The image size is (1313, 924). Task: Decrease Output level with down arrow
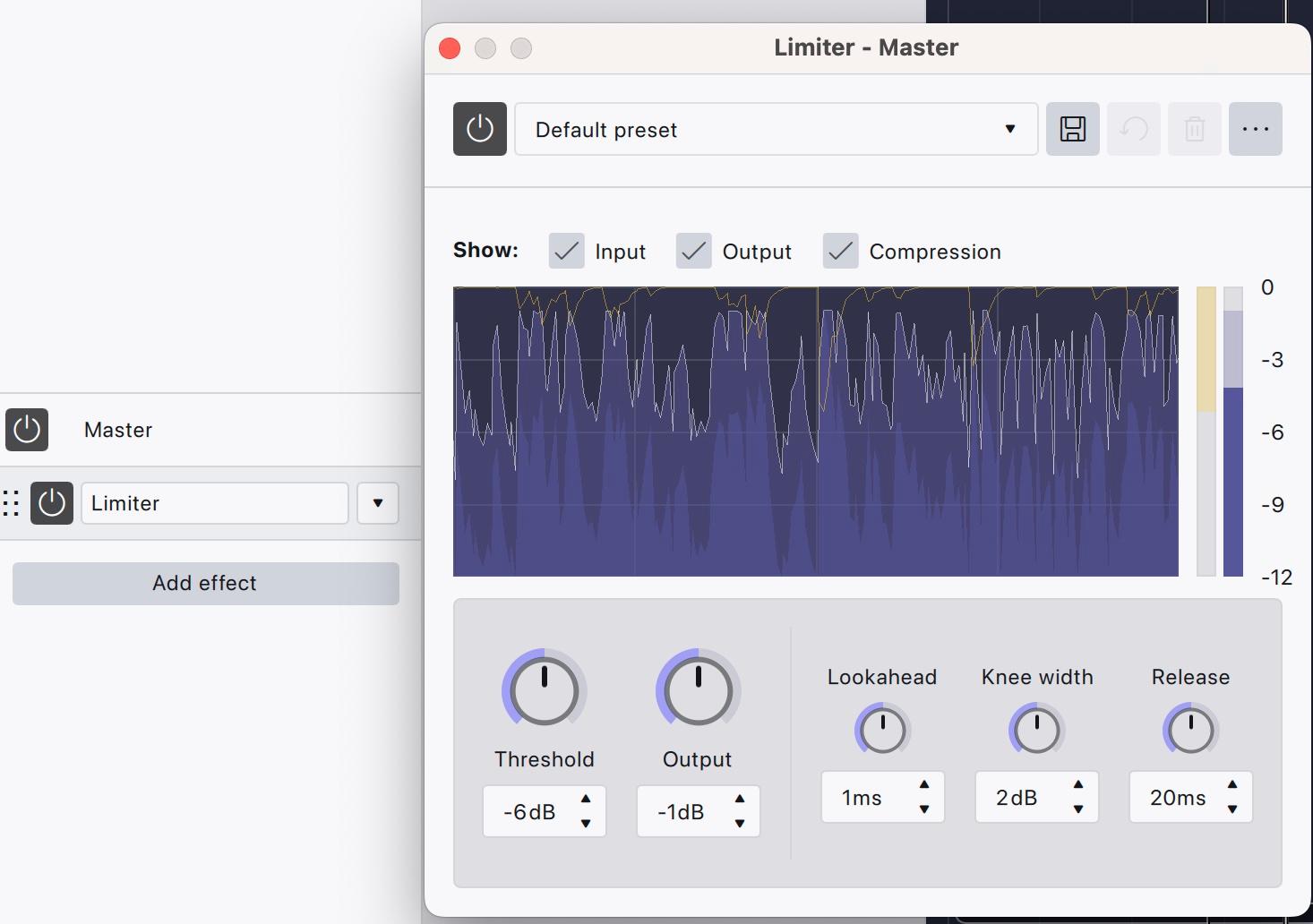click(740, 824)
